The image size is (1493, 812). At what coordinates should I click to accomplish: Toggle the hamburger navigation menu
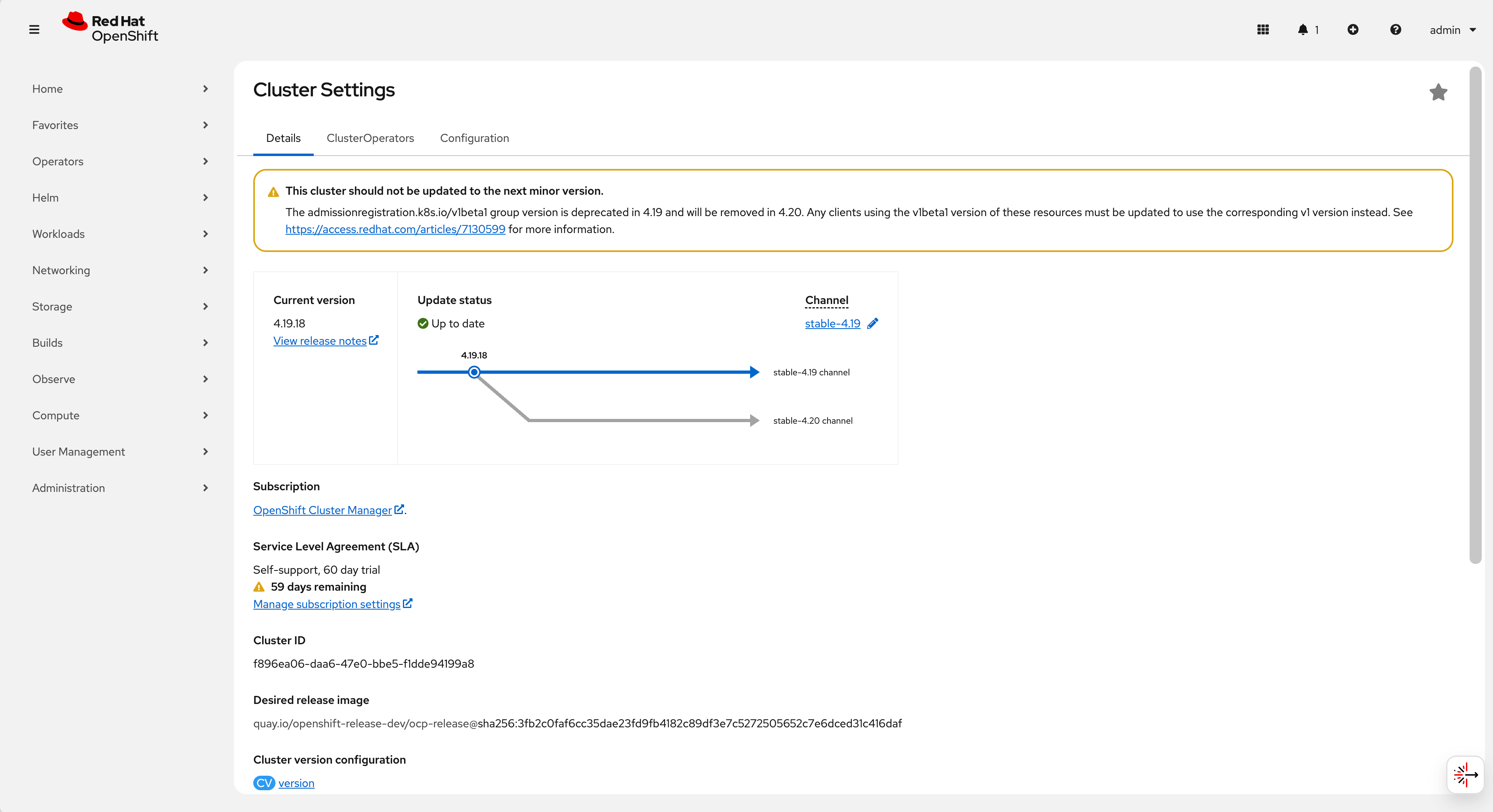[34, 29]
